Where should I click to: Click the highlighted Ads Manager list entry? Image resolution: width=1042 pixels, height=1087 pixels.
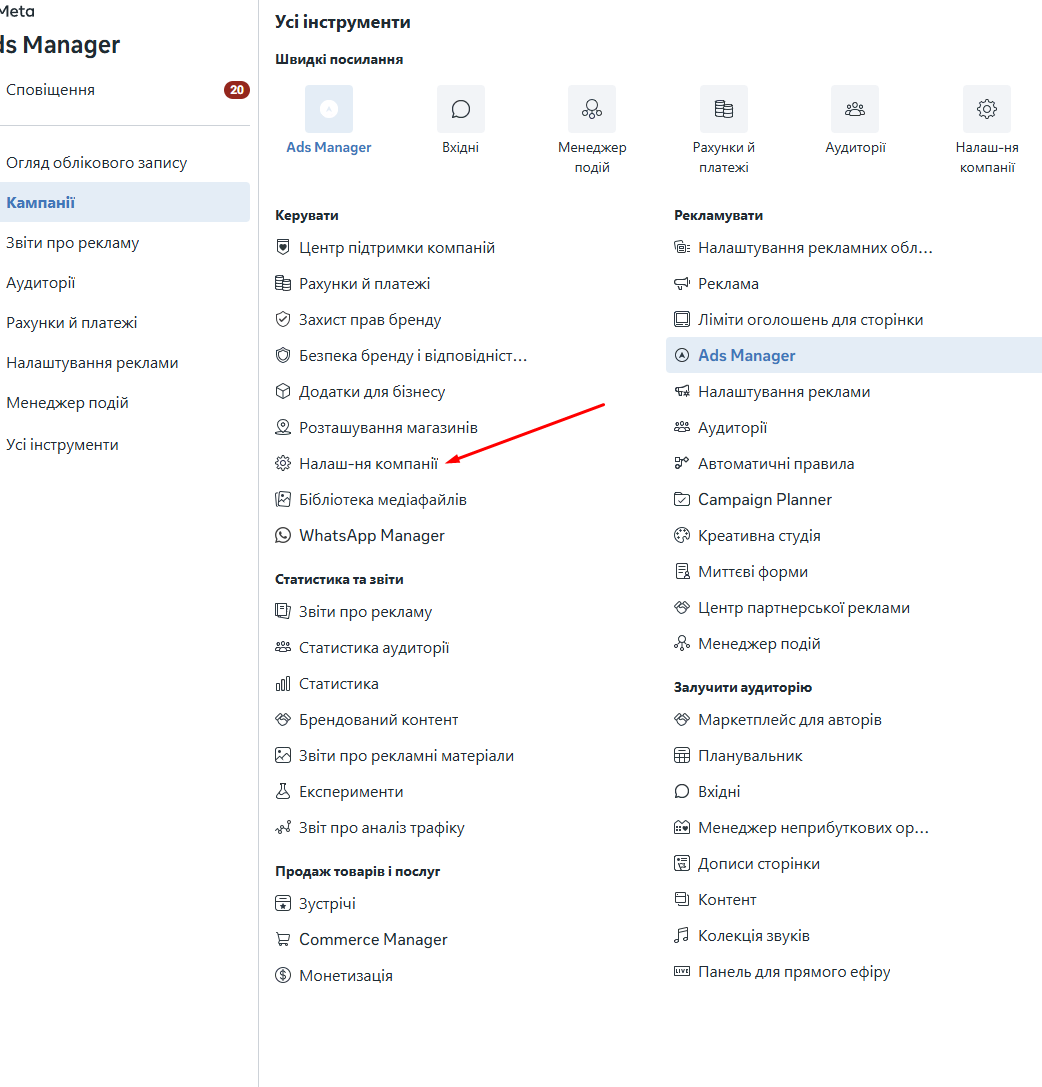click(853, 355)
